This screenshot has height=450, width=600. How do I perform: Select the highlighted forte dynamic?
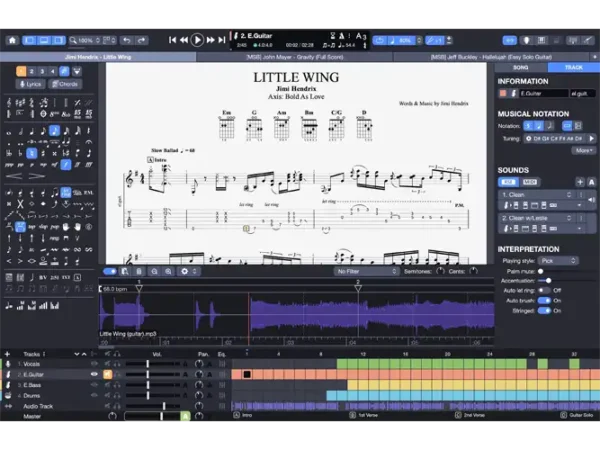66,165
